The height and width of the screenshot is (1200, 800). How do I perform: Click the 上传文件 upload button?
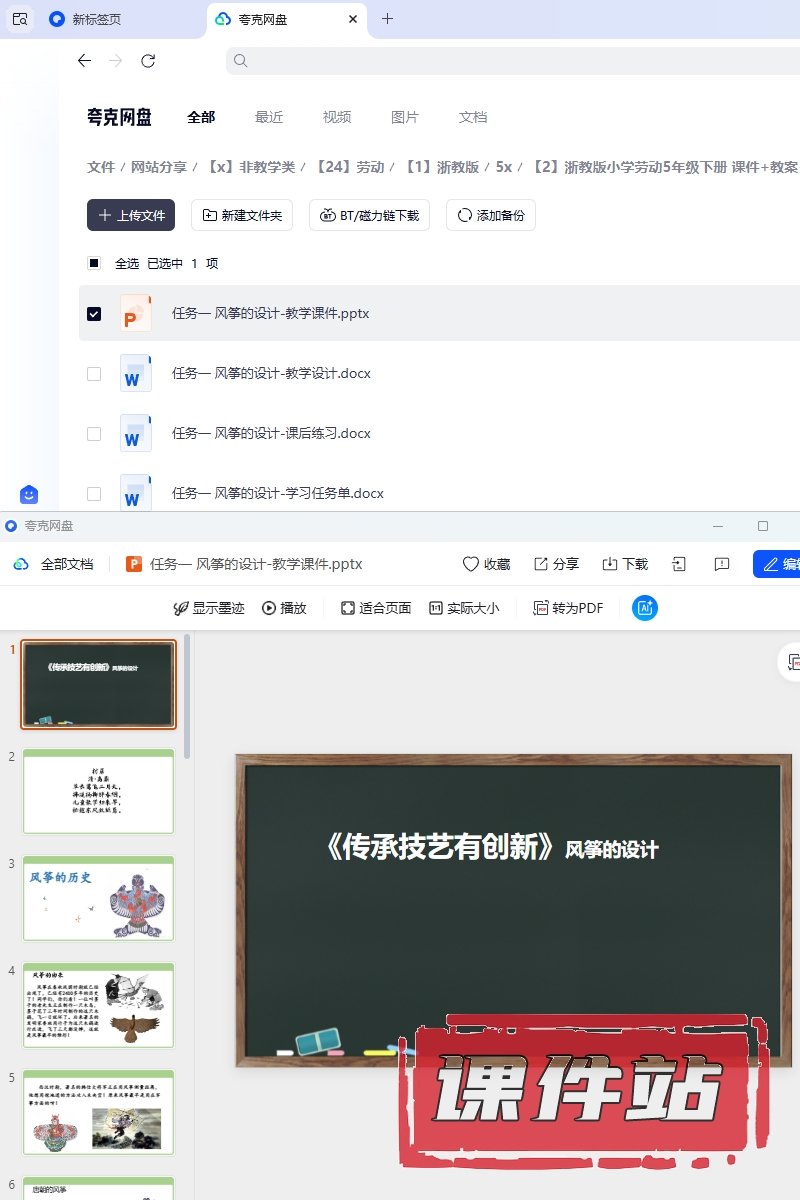(131, 215)
